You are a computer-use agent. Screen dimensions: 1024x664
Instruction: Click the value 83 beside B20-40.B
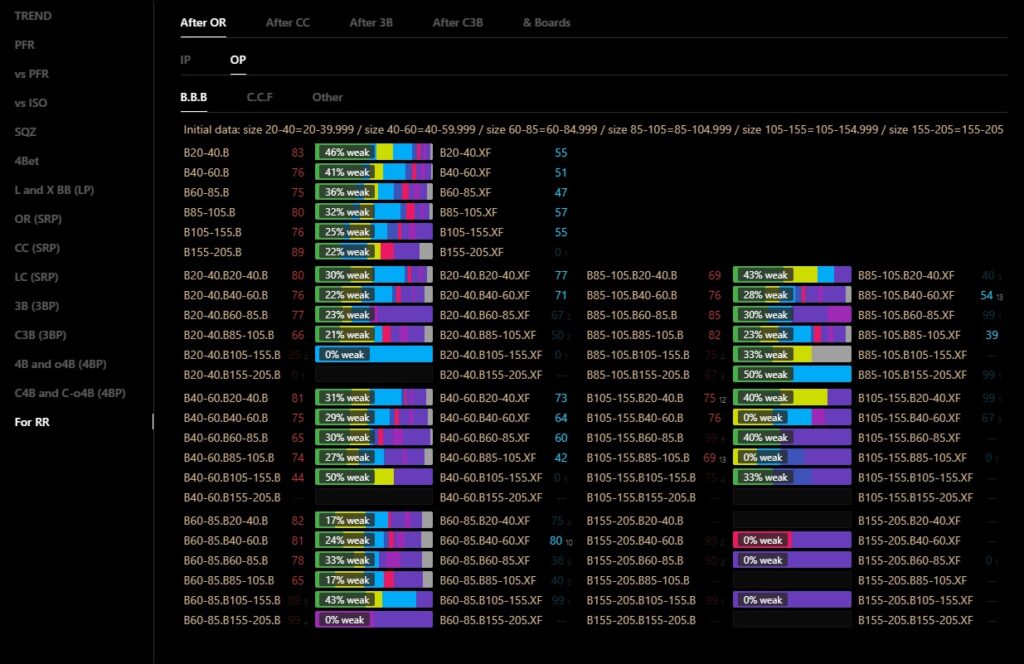click(297, 153)
